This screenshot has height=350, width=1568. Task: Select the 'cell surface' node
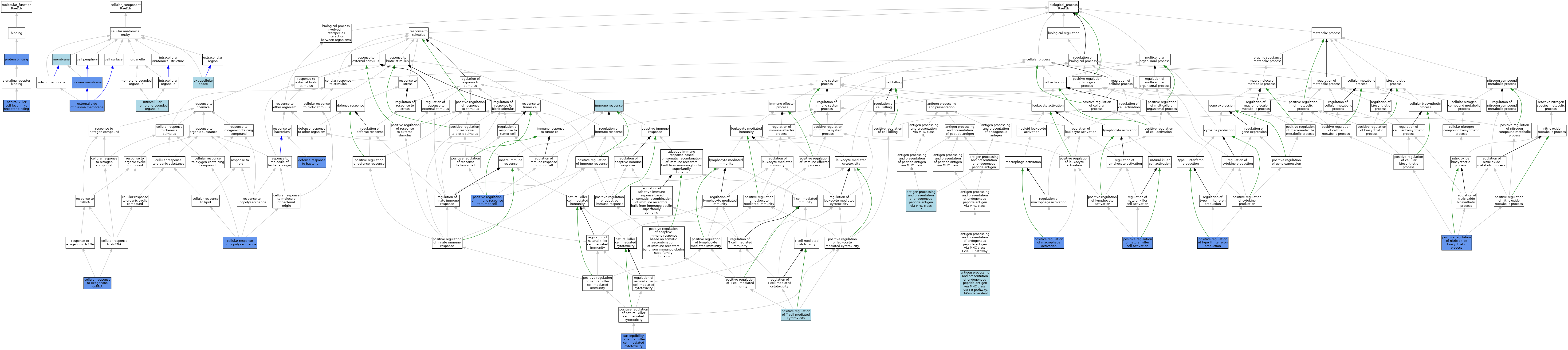click(x=113, y=60)
